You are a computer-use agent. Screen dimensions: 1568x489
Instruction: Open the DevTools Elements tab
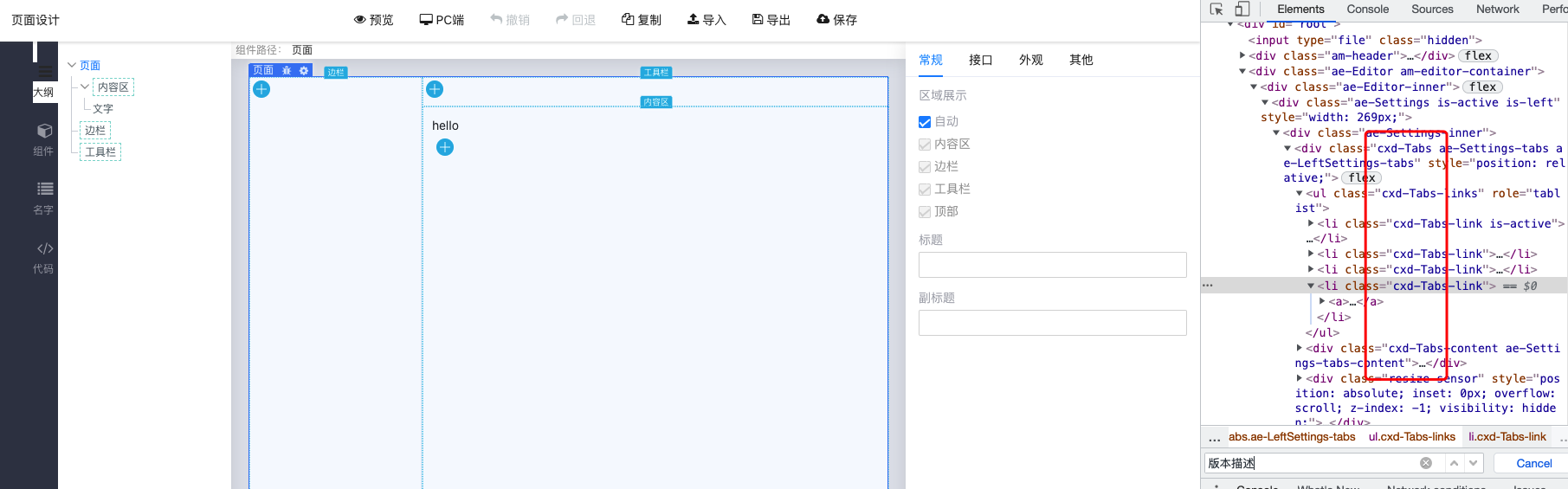click(1300, 10)
